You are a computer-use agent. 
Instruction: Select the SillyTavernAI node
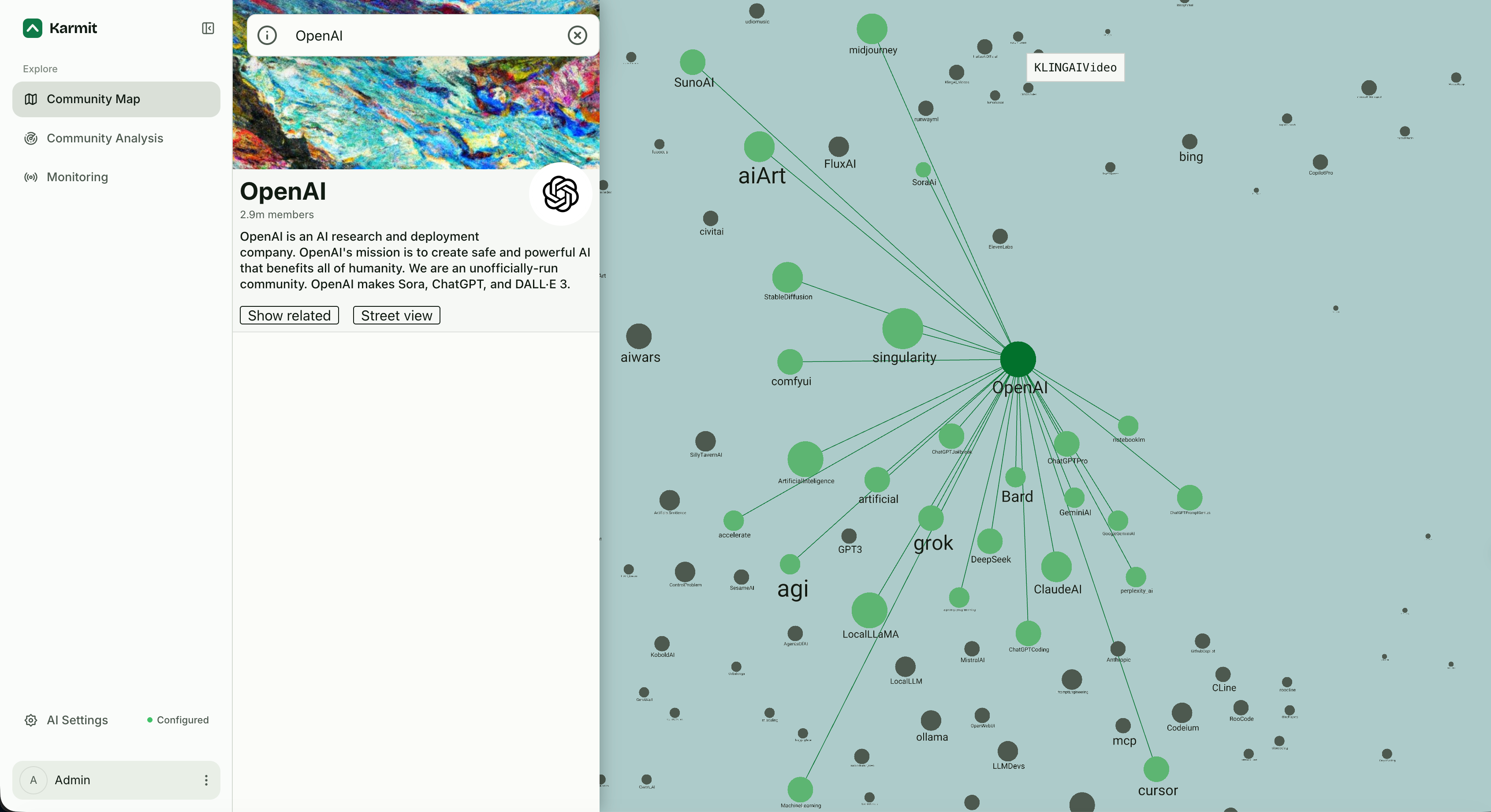point(705,441)
